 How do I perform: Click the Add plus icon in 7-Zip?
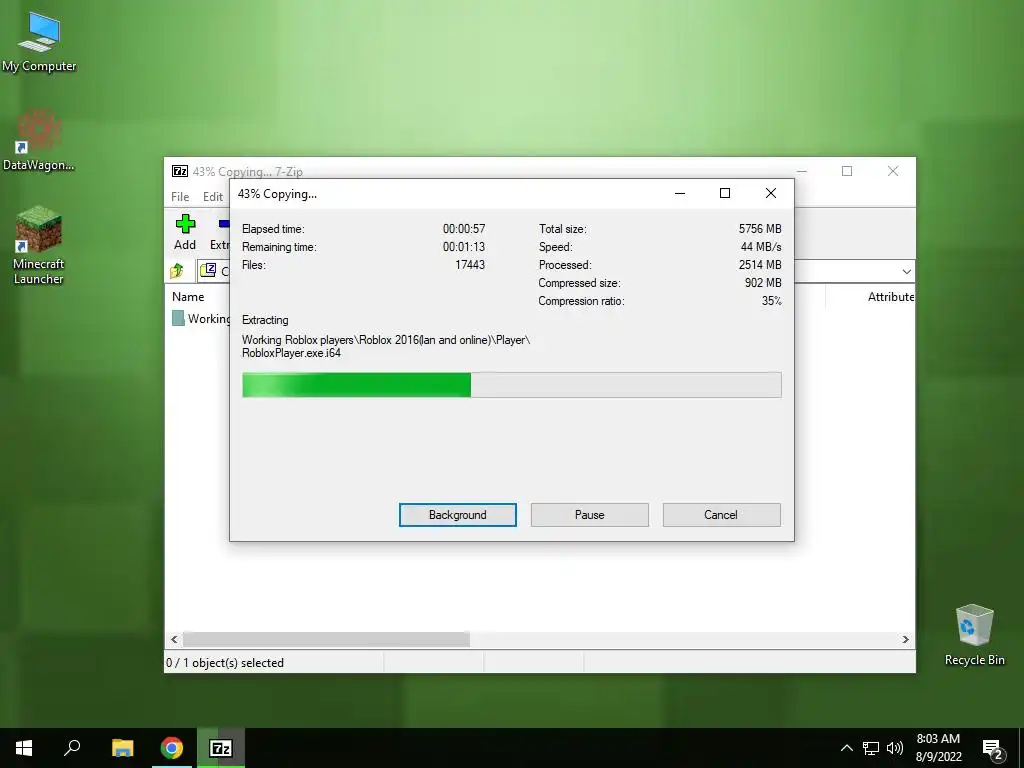click(x=185, y=225)
